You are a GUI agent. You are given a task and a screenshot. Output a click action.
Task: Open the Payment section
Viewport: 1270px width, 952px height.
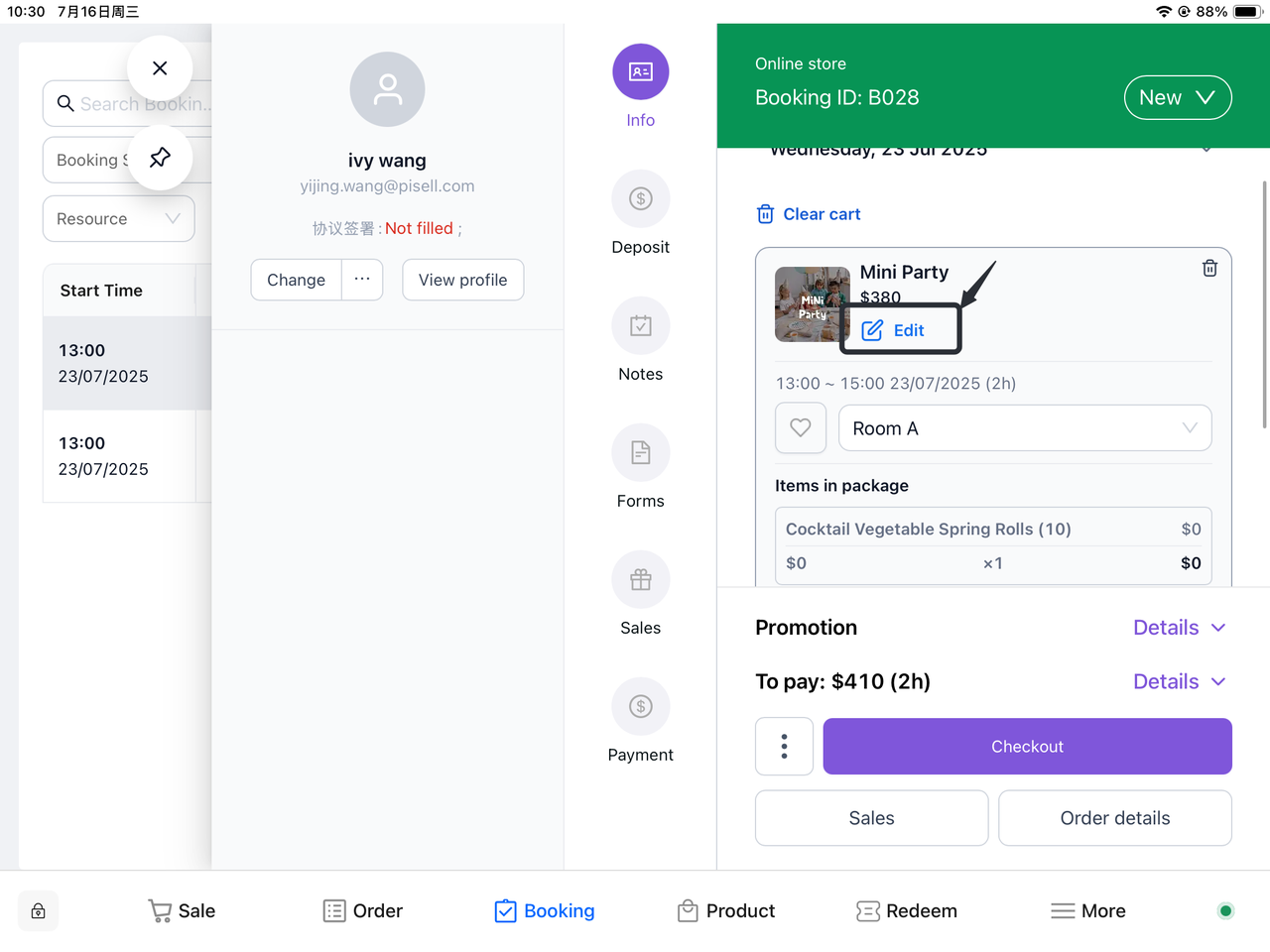click(640, 707)
